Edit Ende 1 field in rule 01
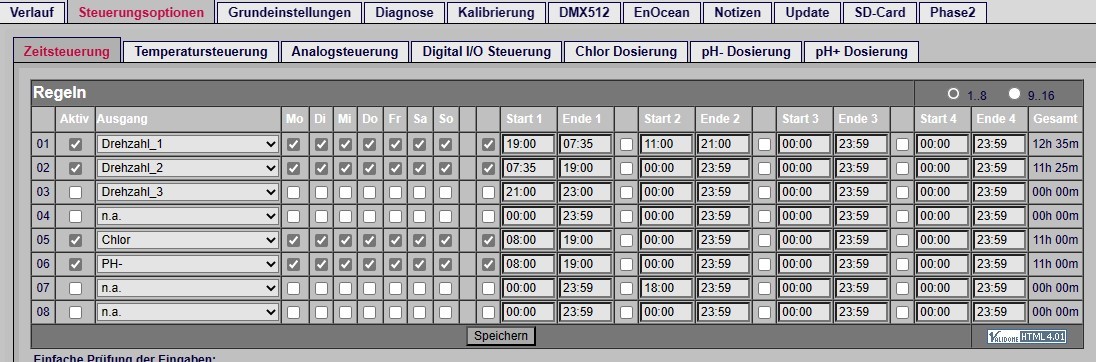 (586, 144)
